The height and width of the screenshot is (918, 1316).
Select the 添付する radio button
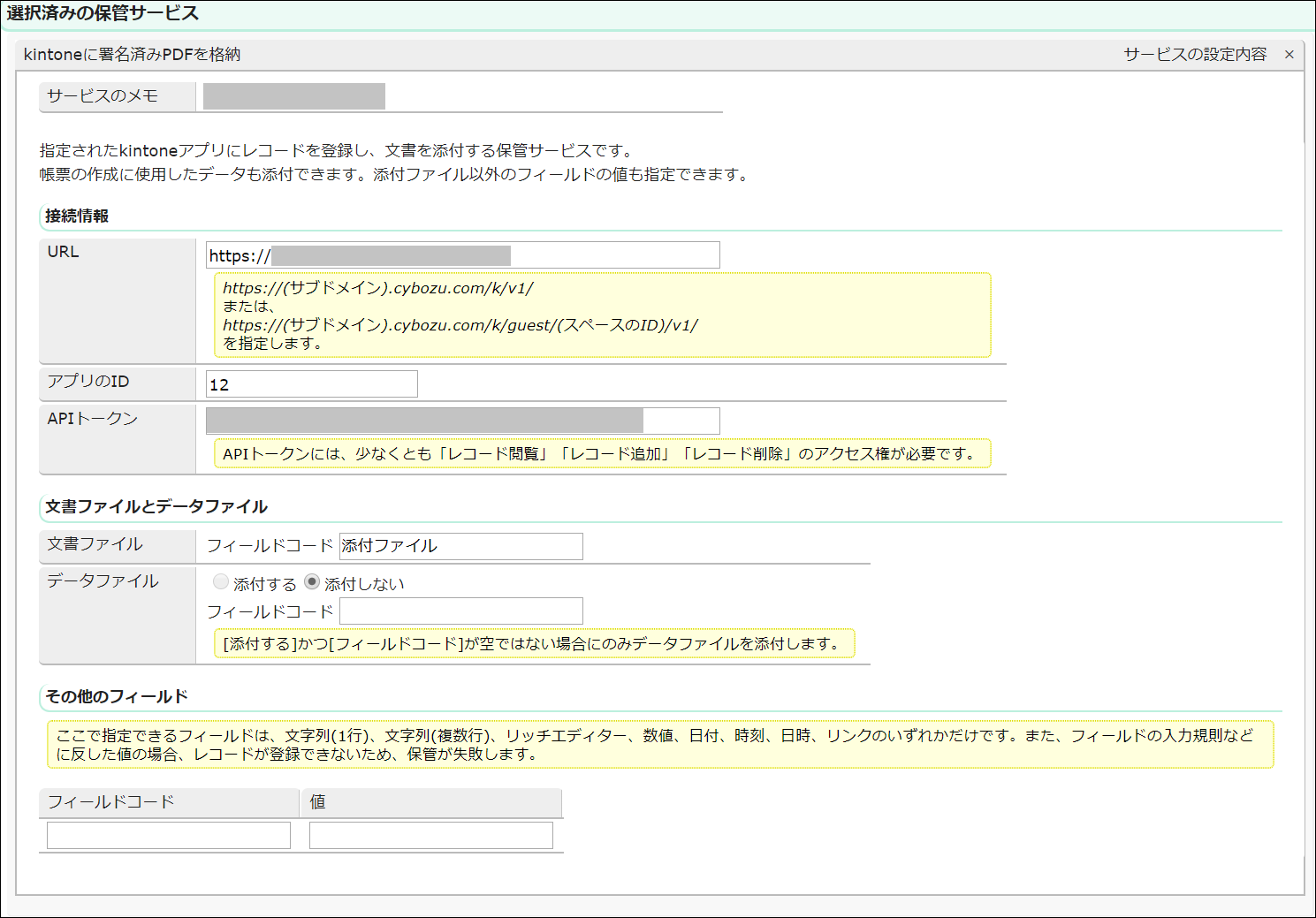tap(220, 581)
